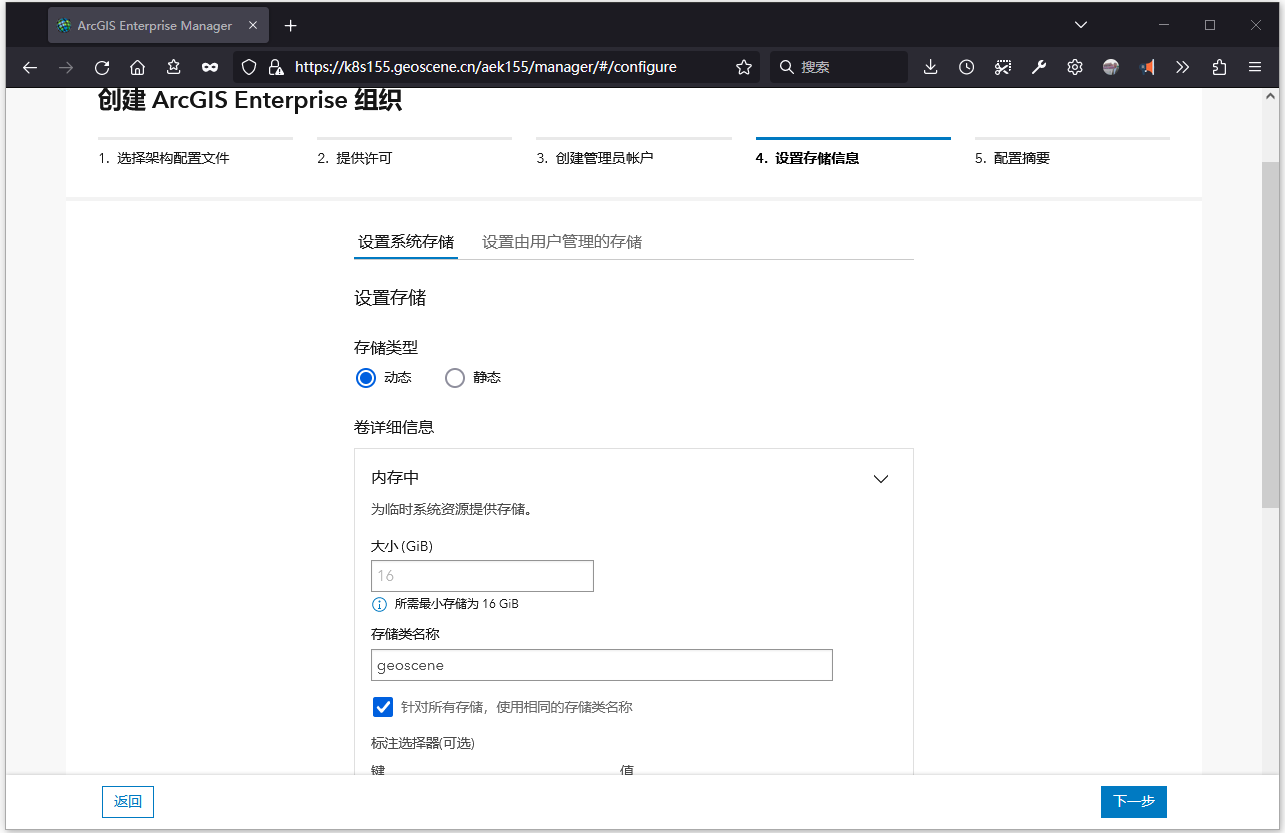
Task: Click the round avatar extension icon
Action: pos(1111,67)
